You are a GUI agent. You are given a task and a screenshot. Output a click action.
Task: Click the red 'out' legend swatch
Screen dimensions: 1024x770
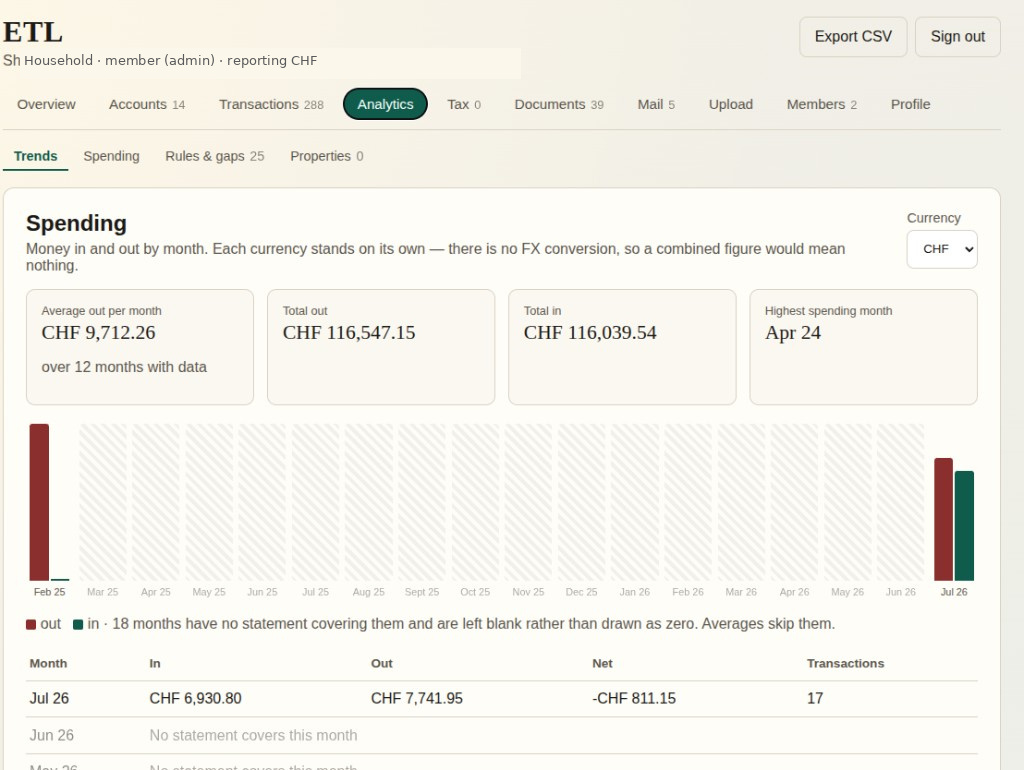coord(31,625)
